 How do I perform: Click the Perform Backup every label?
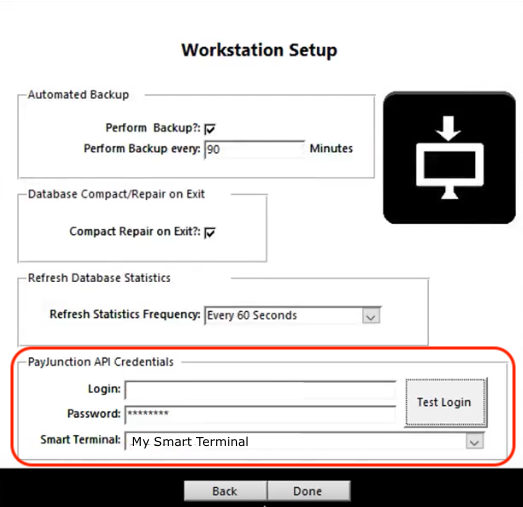(142, 148)
